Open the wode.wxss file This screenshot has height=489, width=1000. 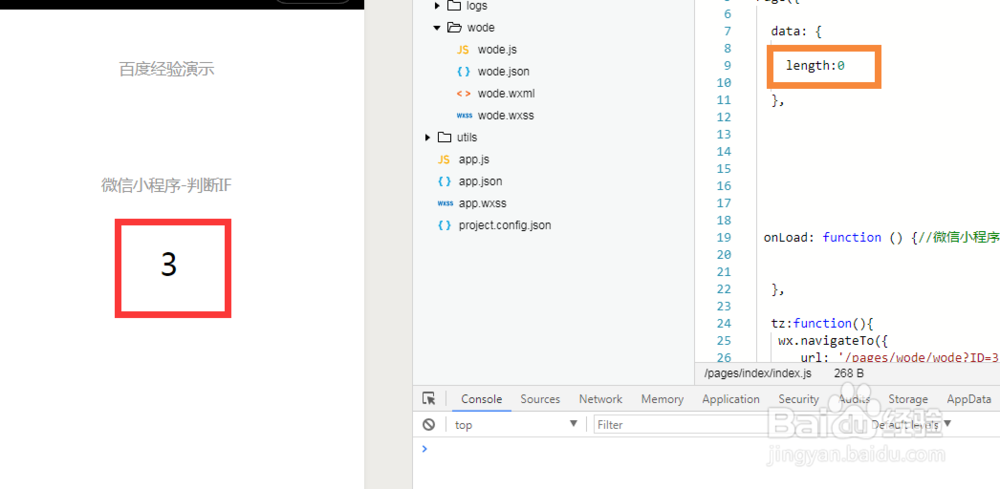coord(506,116)
